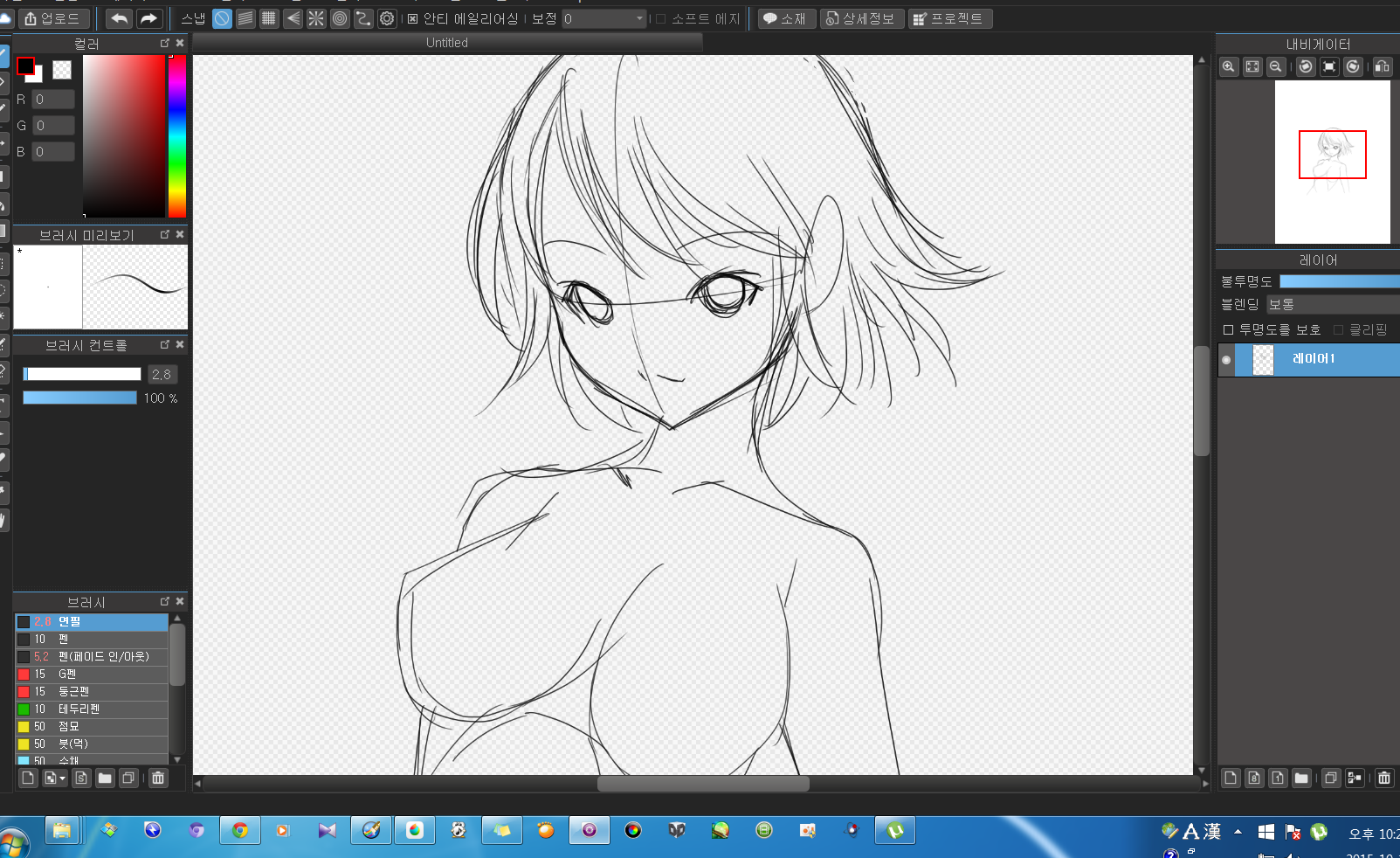Viewport: 1400px width, 858px height.
Task: Flip the canvas view in the navigator
Action: click(x=1382, y=66)
